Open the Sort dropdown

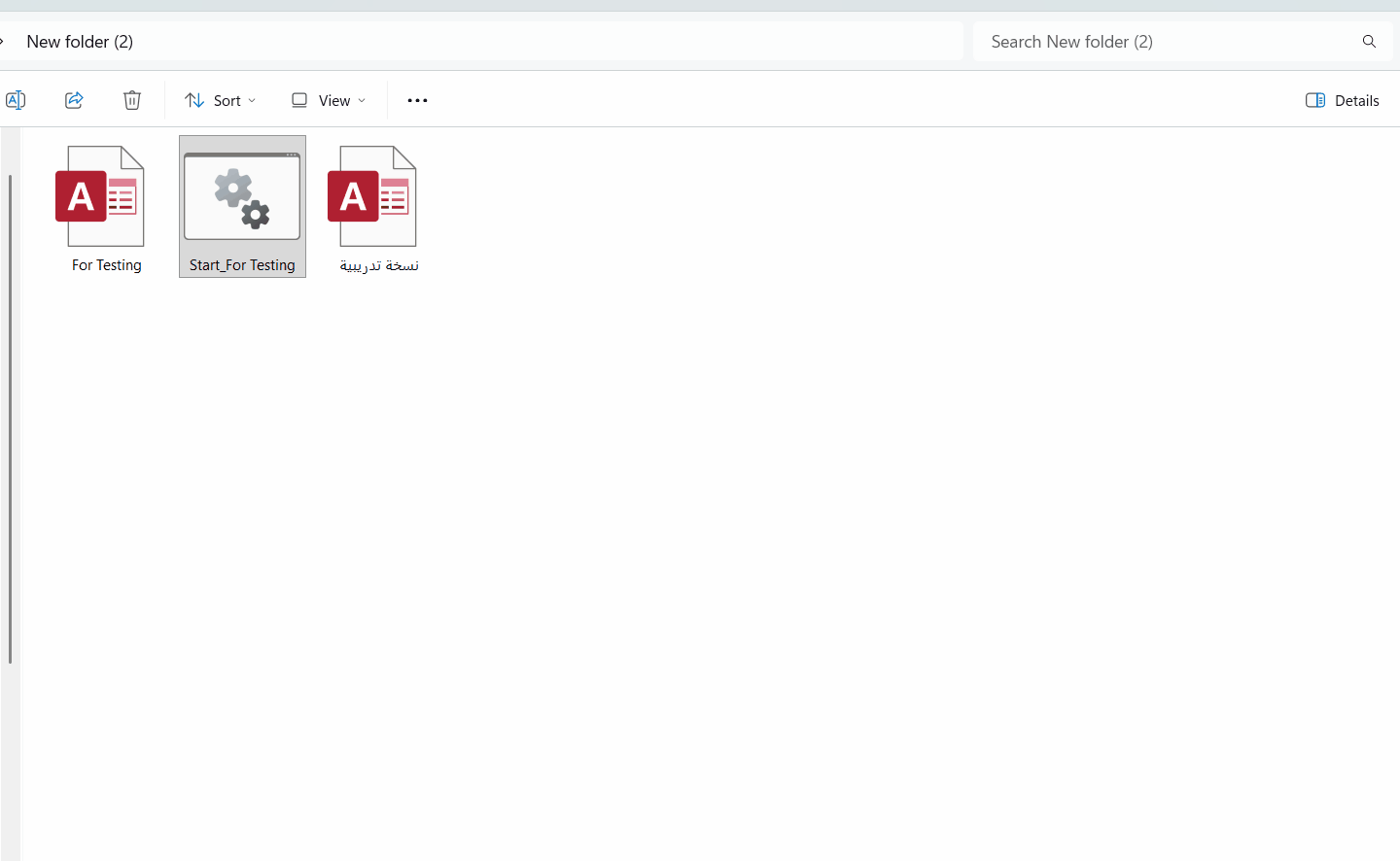pyautogui.click(x=221, y=100)
